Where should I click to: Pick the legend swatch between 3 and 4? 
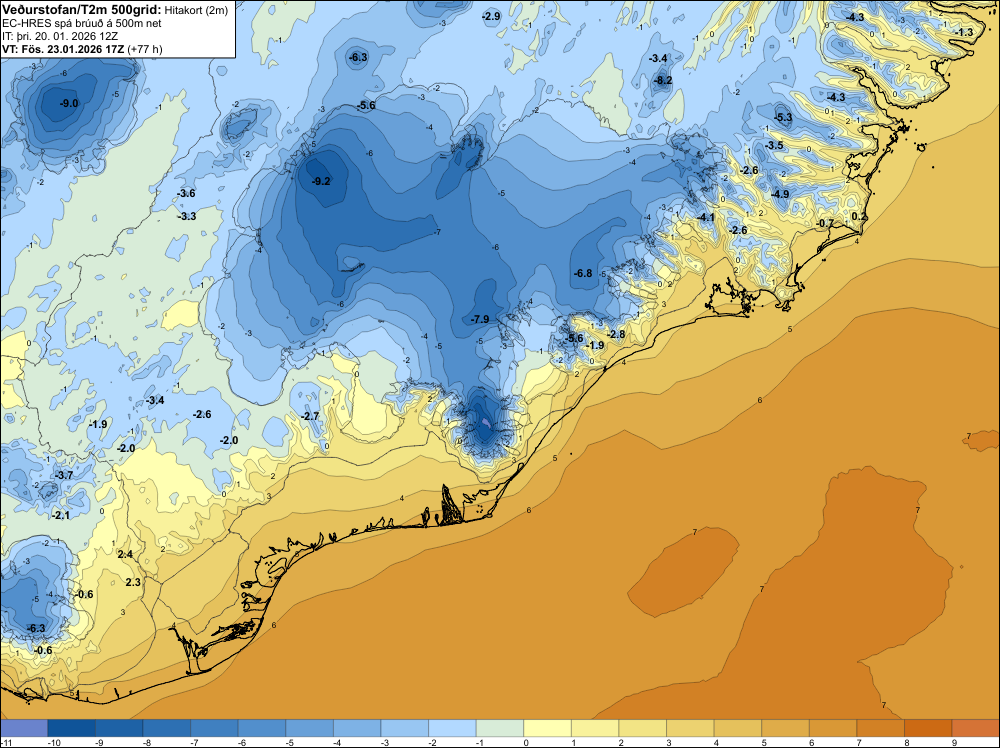pos(691,727)
